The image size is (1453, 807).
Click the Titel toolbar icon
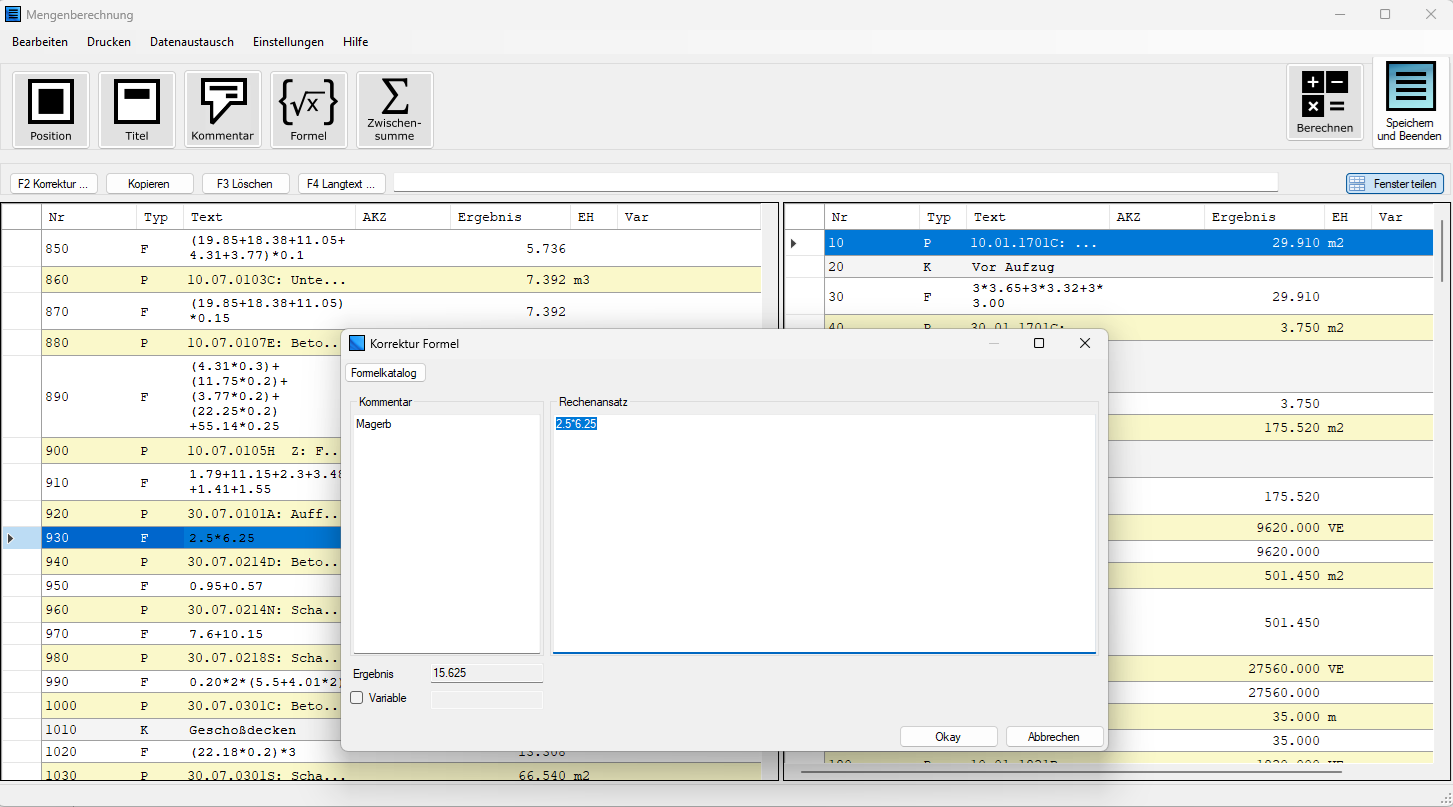tap(137, 110)
